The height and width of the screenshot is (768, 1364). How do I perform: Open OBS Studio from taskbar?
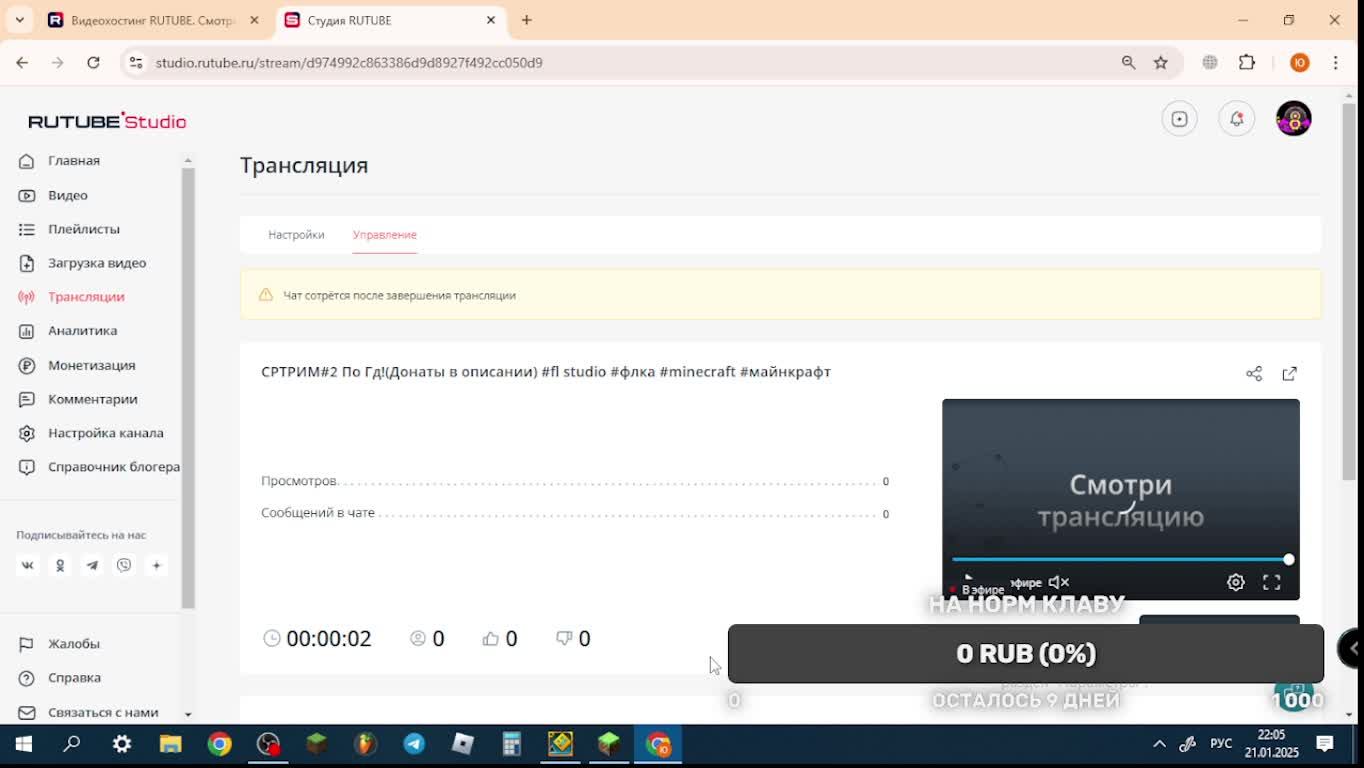pyautogui.click(x=268, y=744)
